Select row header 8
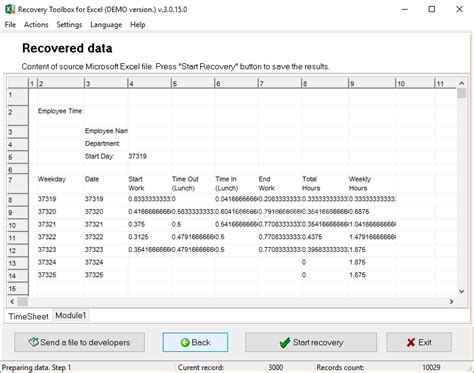 pos(18,200)
